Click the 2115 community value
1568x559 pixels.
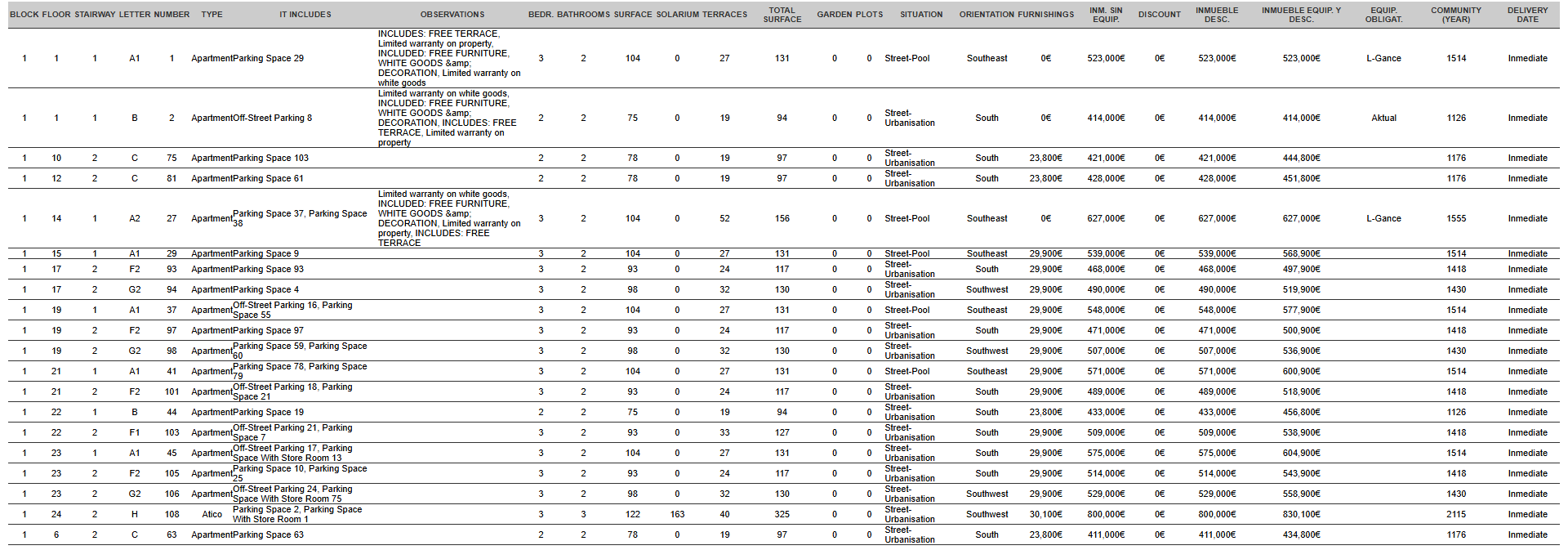click(x=1456, y=515)
